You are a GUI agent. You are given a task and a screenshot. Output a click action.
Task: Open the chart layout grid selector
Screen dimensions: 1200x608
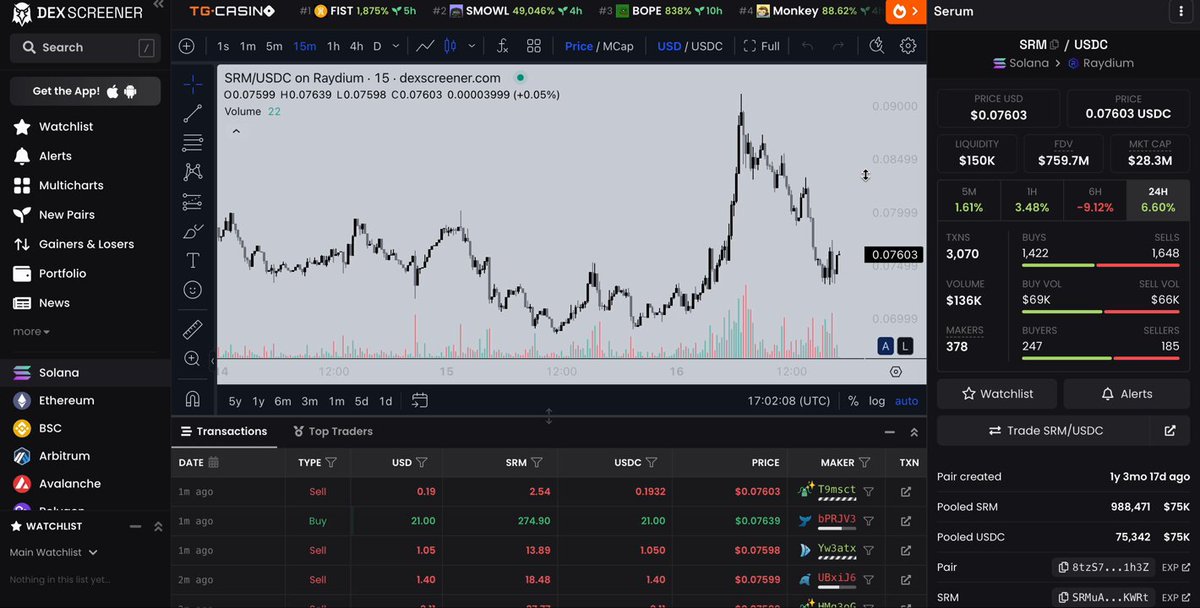pos(534,46)
